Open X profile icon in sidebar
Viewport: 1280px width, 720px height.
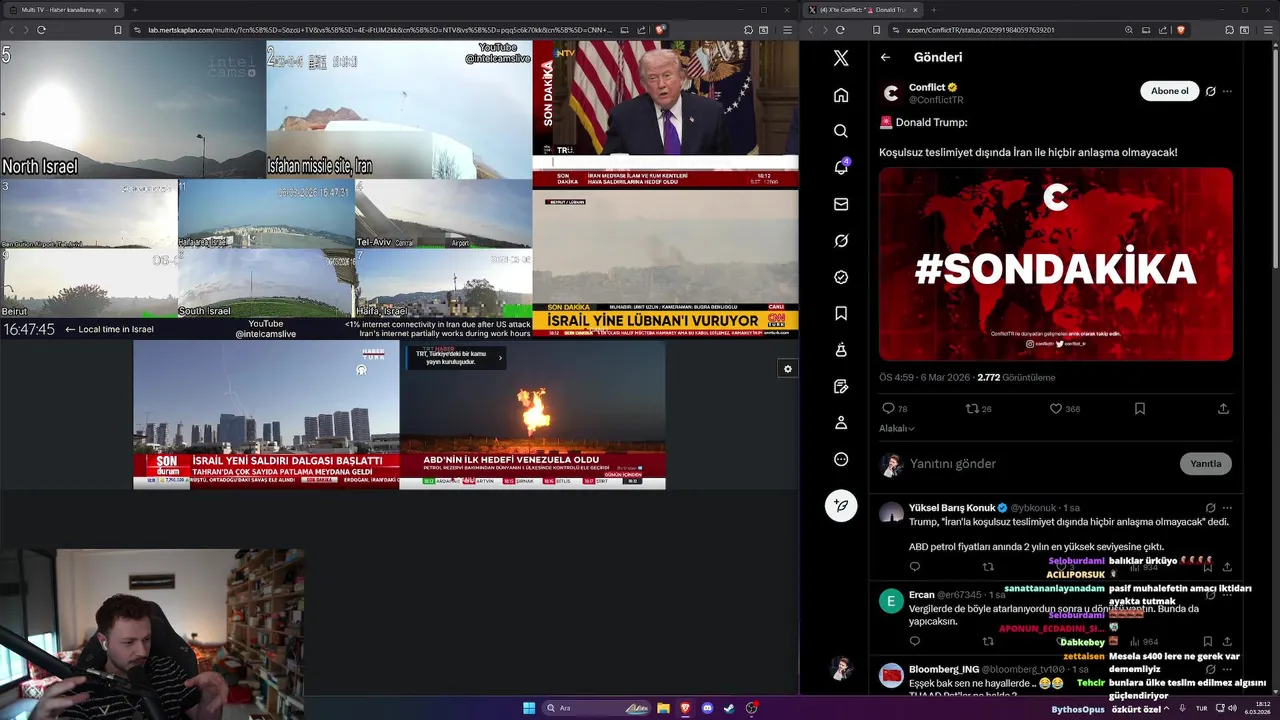click(841, 423)
